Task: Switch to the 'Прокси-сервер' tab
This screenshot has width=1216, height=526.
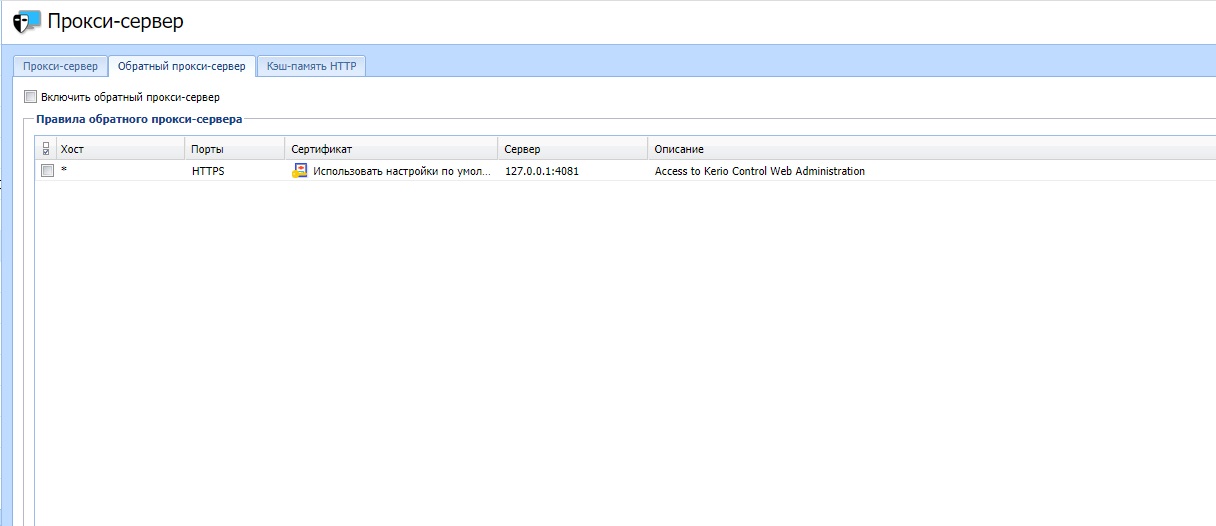Action: click(x=60, y=66)
